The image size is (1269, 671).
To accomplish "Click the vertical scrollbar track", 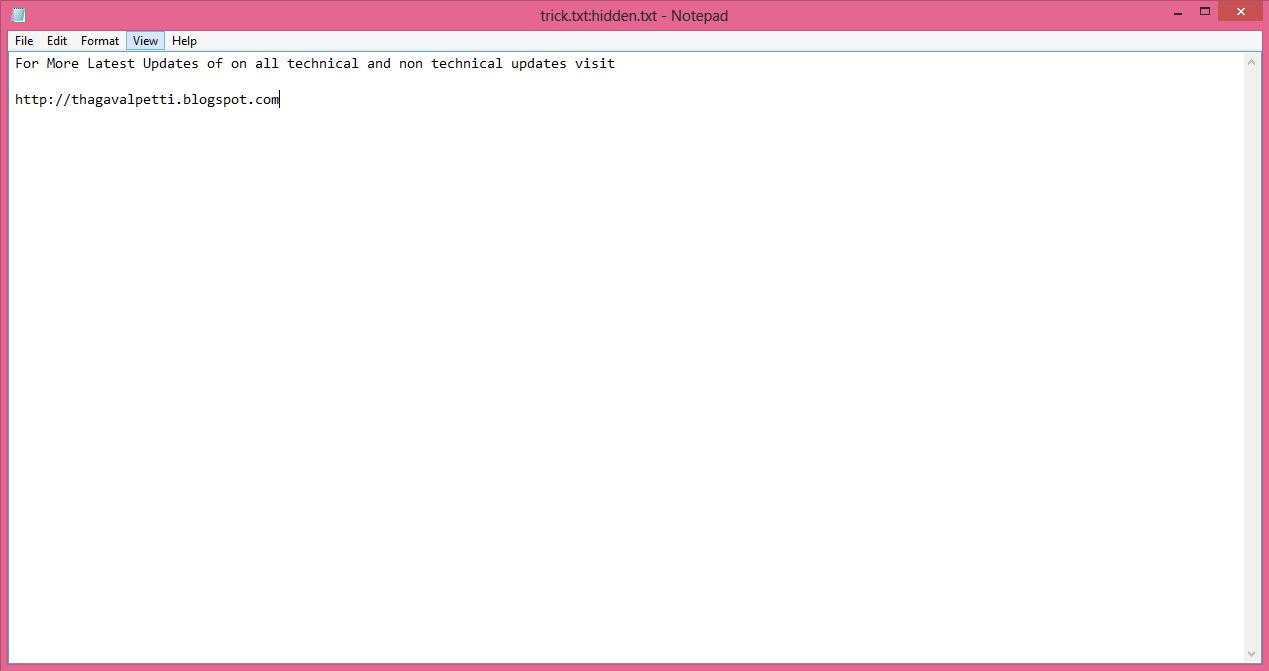I will coord(1252,350).
